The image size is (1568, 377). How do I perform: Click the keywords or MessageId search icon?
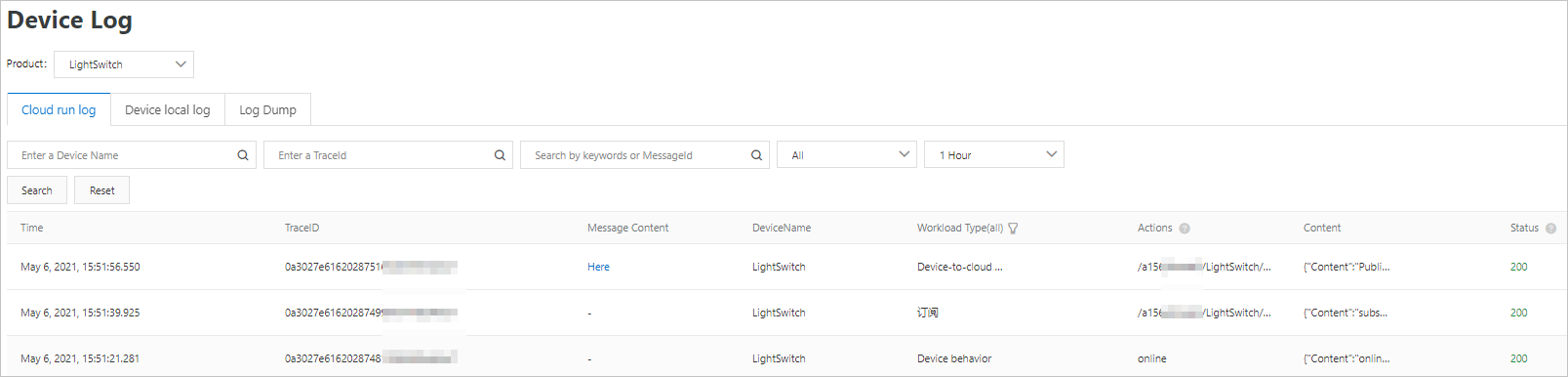(x=756, y=155)
